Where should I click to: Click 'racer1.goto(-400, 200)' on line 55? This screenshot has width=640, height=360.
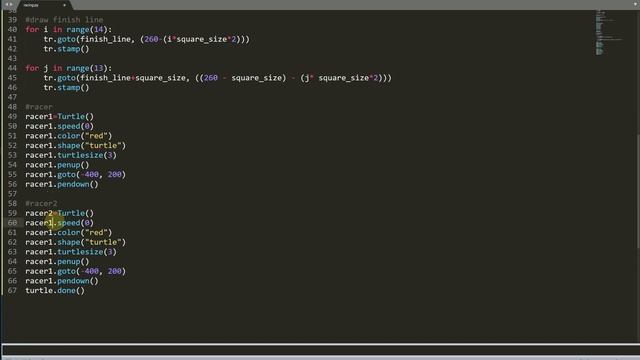[76, 175]
